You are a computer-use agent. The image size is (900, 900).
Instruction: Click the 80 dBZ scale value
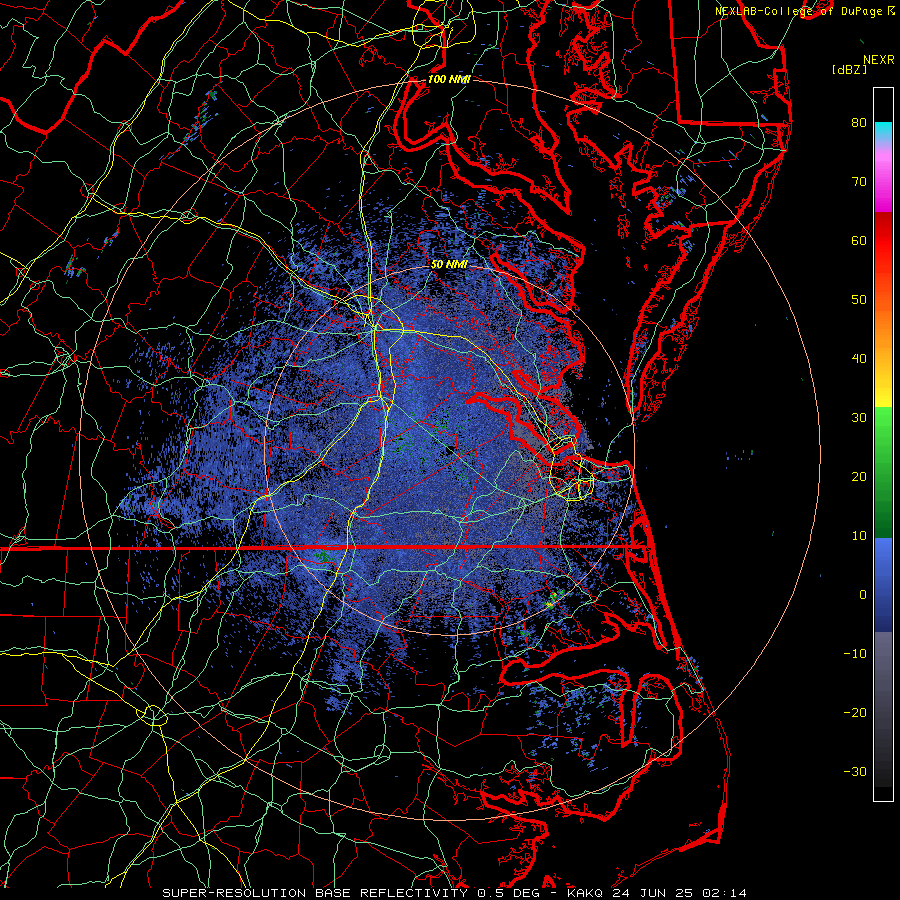pos(859,122)
